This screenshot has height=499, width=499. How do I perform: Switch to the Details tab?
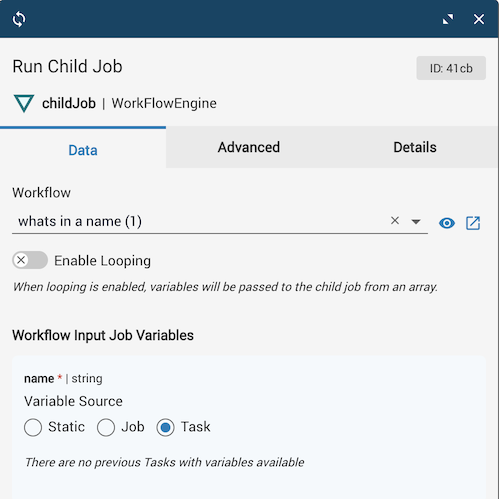pos(415,147)
